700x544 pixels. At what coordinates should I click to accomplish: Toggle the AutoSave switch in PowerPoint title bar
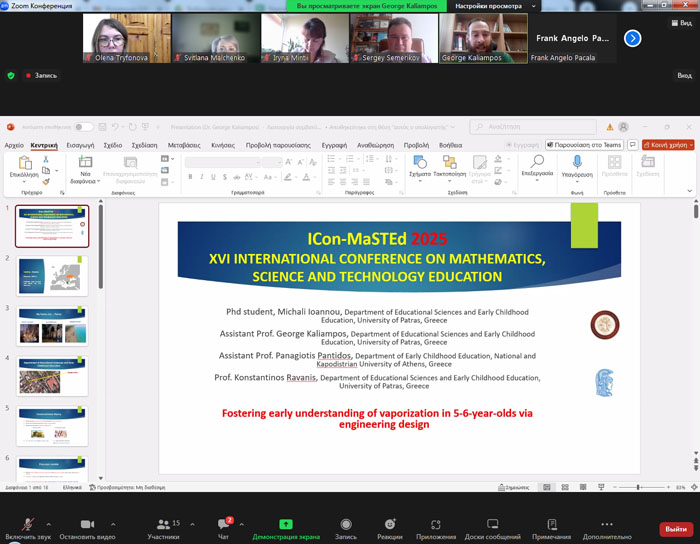[83, 127]
